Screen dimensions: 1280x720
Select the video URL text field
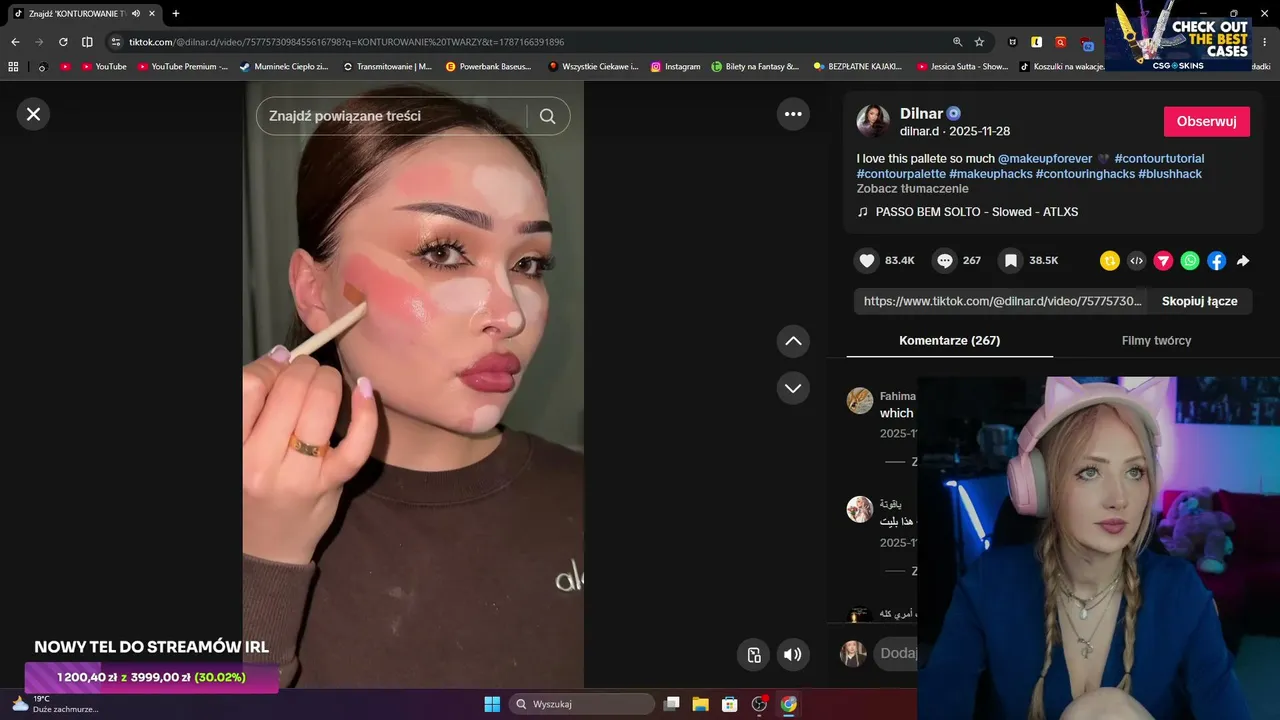(x=1002, y=301)
